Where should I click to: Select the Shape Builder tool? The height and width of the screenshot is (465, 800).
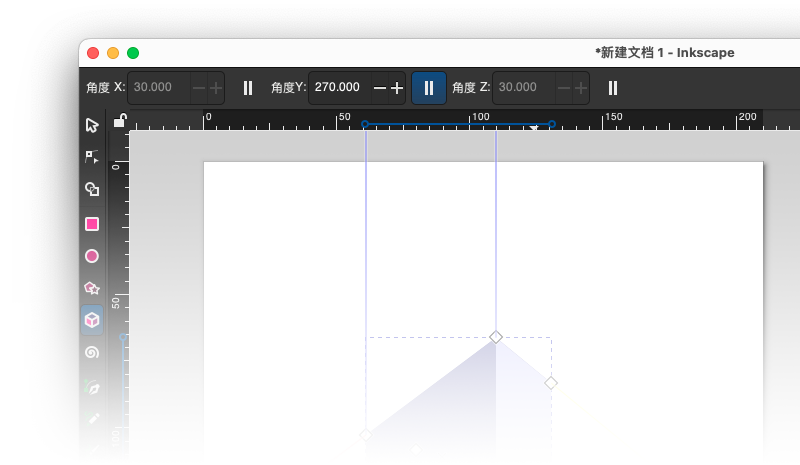coord(92,189)
